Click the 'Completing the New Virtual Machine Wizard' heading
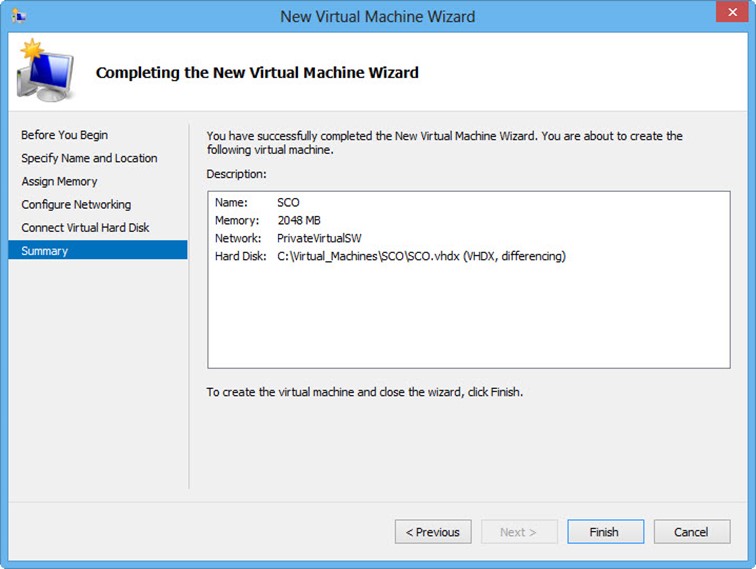Image resolution: width=756 pixels, height=569 pixels. (257, 73)
